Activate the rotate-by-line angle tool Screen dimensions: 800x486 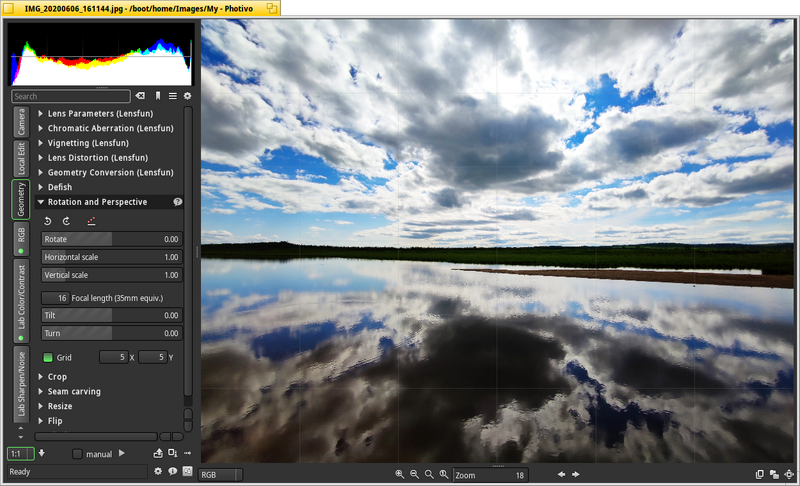click(x=91, y=221)
